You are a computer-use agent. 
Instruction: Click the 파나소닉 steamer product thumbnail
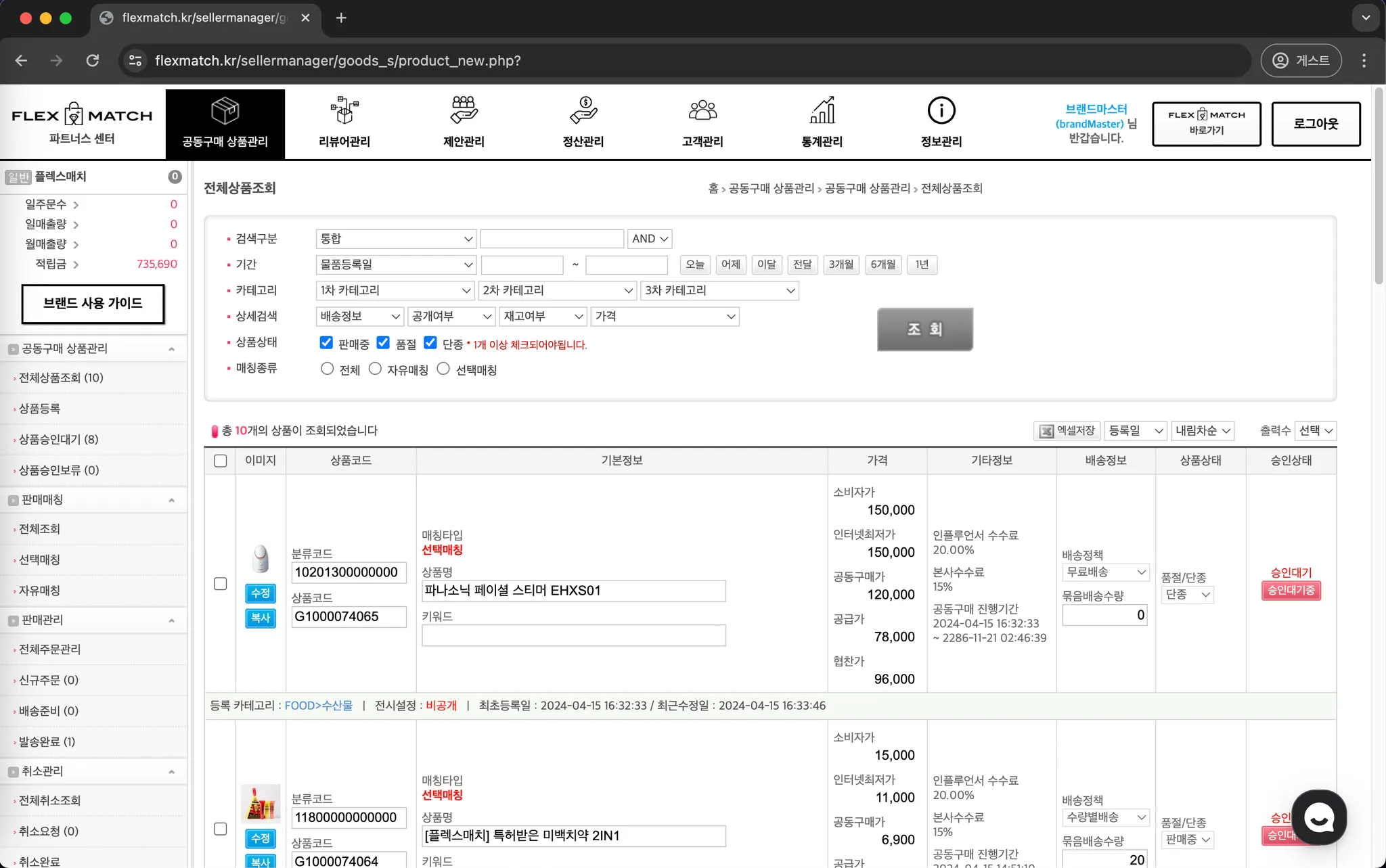pyautogui.click(x=261, y=559)
